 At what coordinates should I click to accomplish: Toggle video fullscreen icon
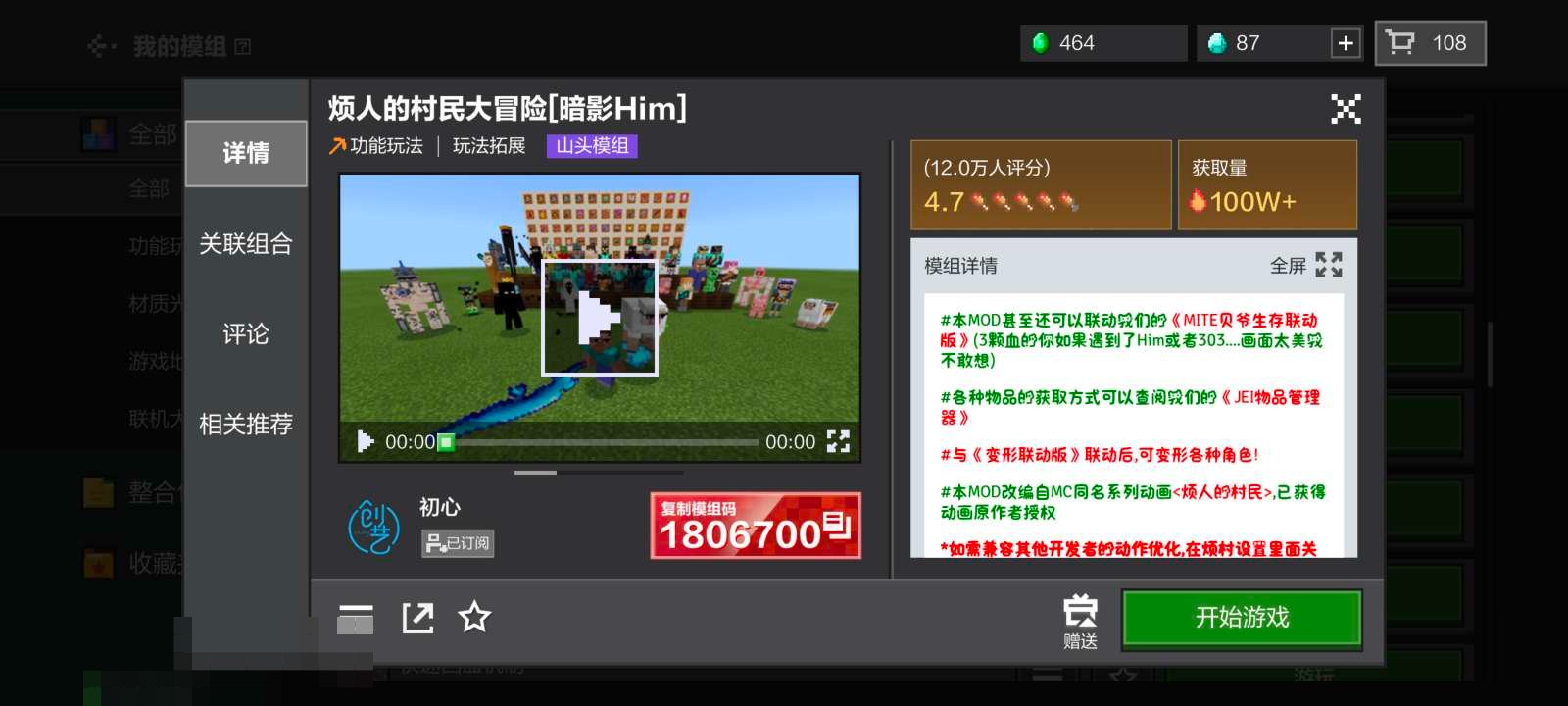point(838,441)
